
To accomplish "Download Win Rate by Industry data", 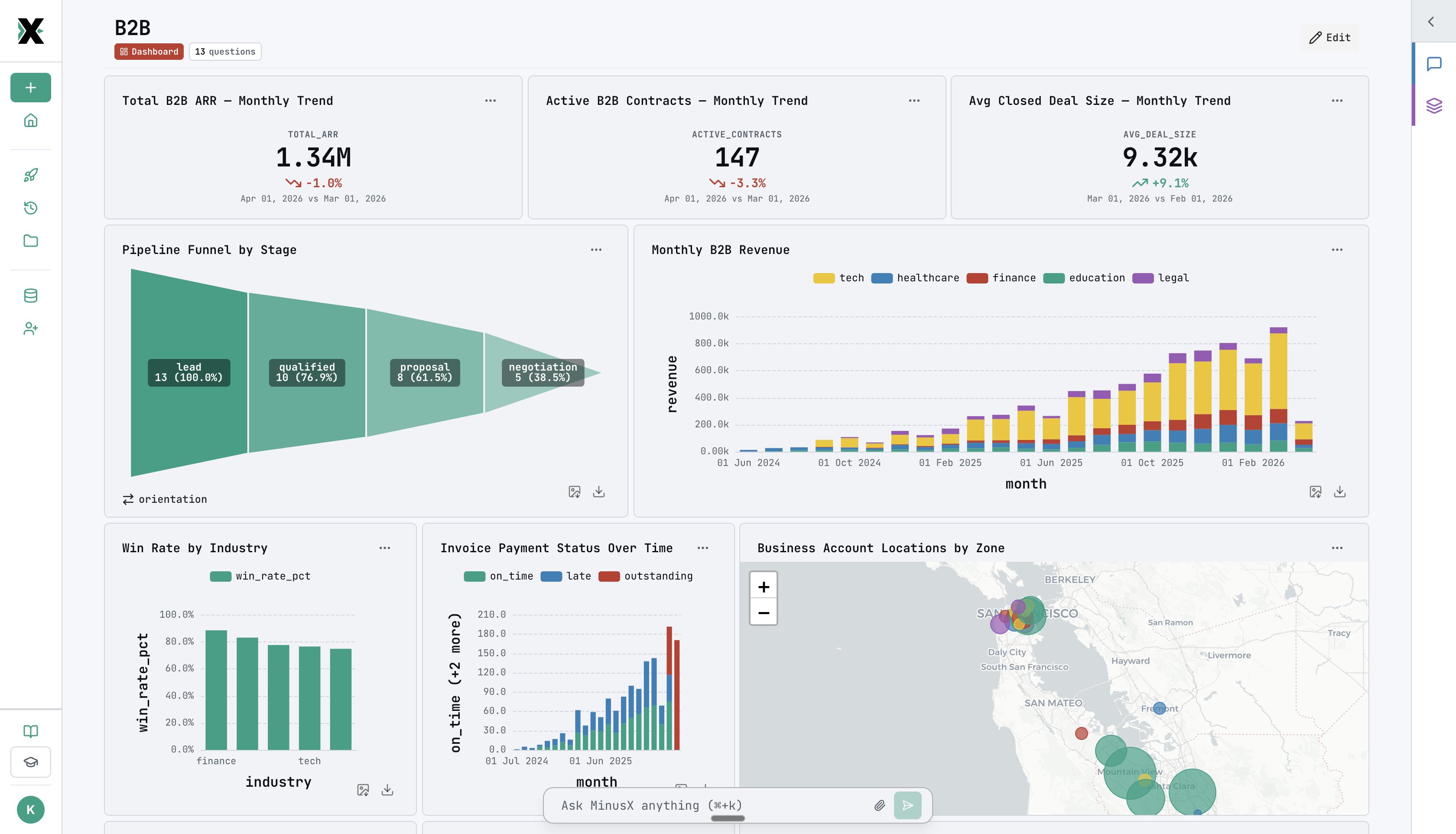I will (x=388, y=790).
